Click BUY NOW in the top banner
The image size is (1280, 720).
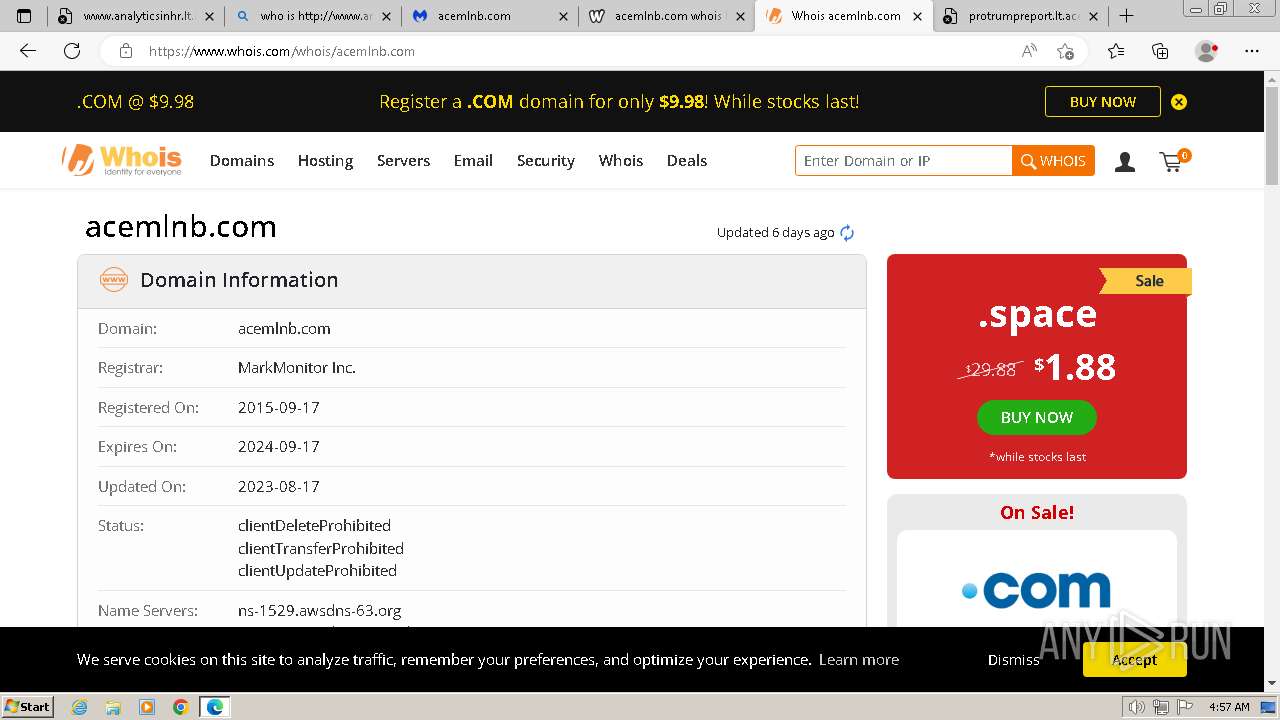click(x=1103, y=101)
